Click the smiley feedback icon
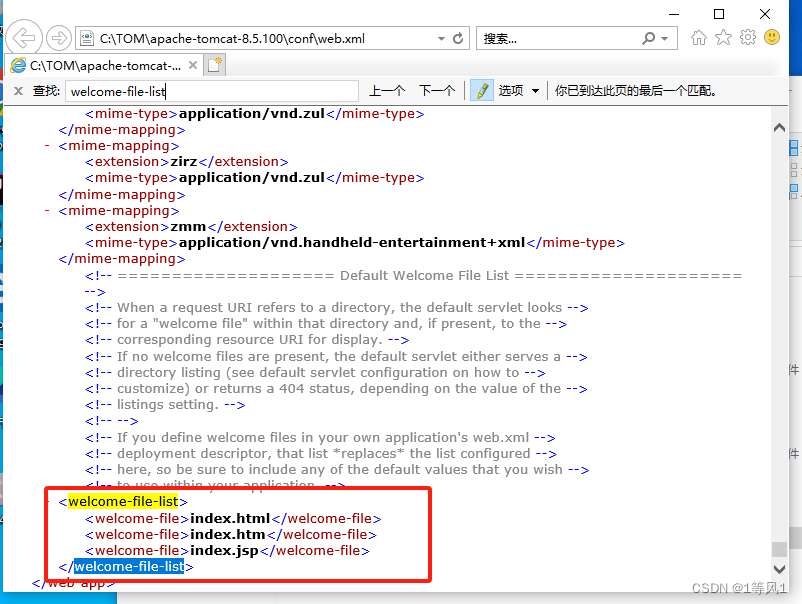Image resolution: width=802 pixels, height=604 pixels. point(772,37)
